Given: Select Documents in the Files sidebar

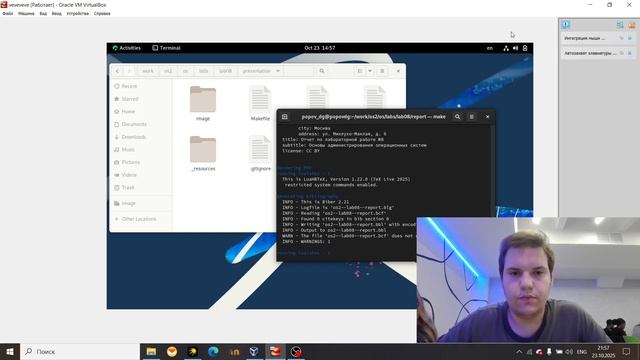Looking at the screenshot, I should pos(141,124).
